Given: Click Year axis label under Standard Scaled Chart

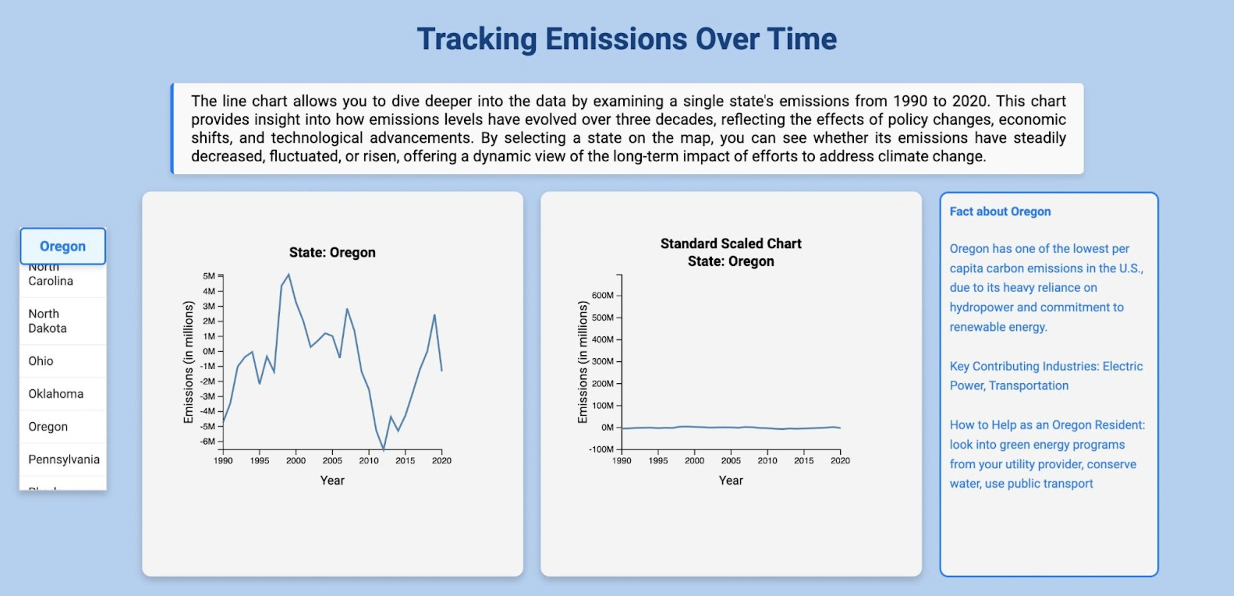Looking at the screenshot, I should coord(730,481).
